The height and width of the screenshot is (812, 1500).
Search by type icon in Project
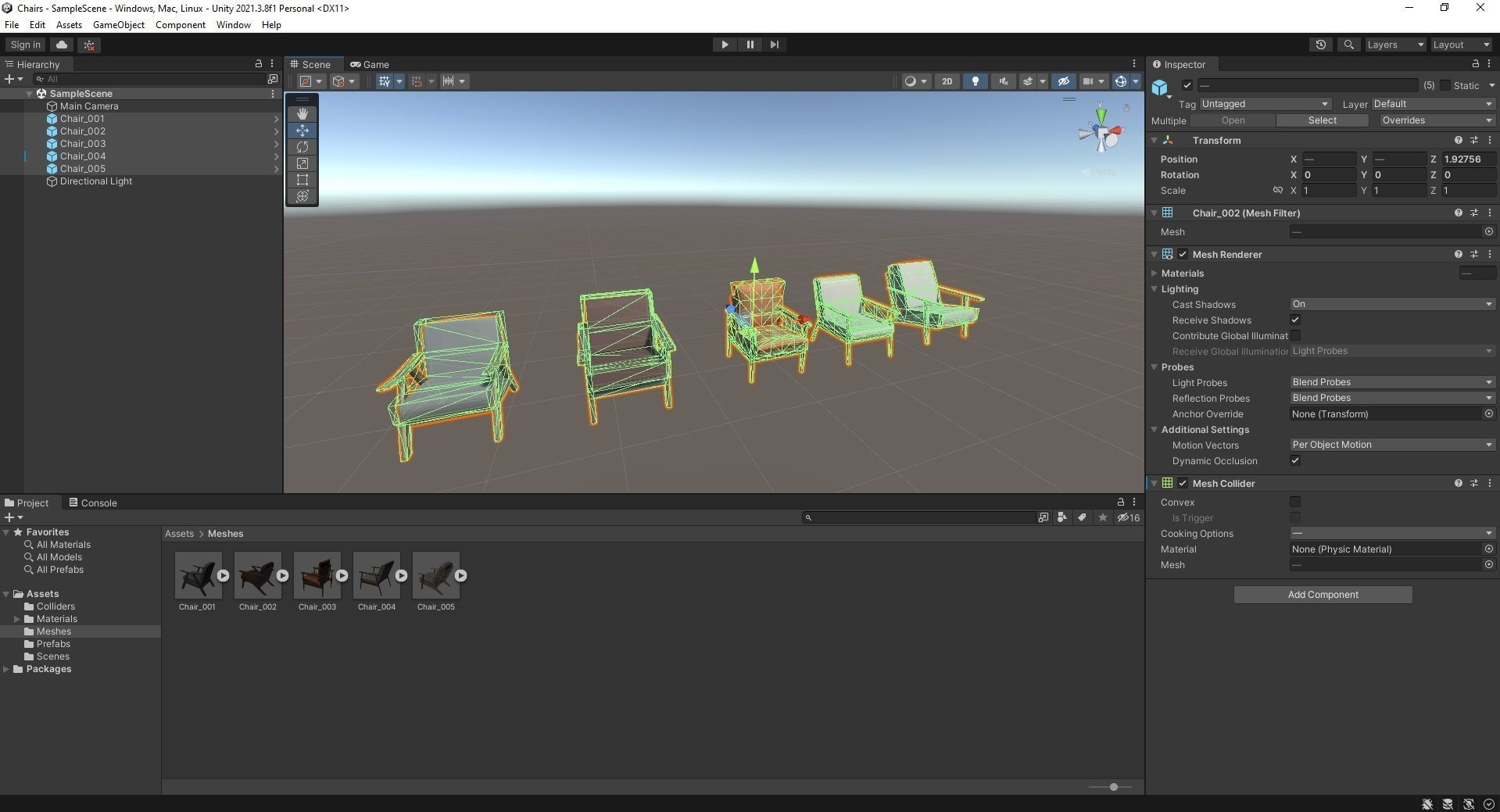[x=1061, y=517]
